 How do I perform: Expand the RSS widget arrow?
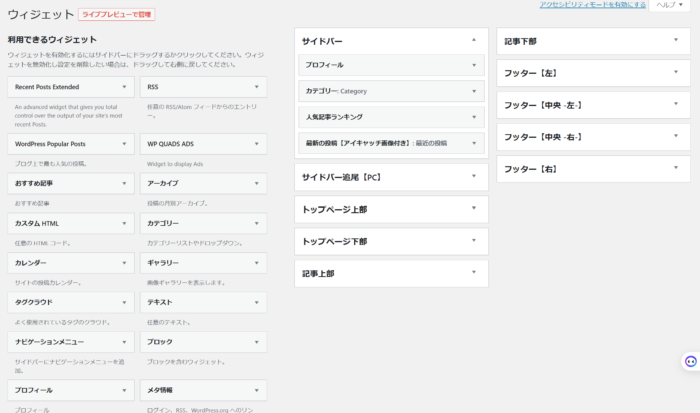pos(256,87)
